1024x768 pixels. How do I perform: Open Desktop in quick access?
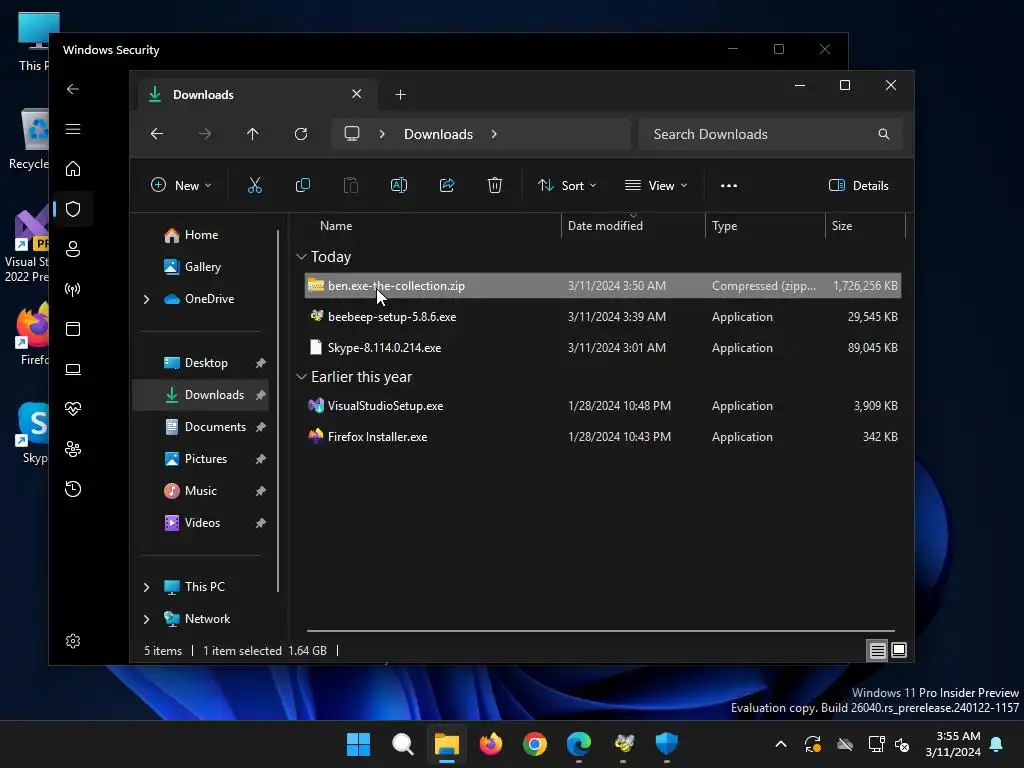(206, 363)
